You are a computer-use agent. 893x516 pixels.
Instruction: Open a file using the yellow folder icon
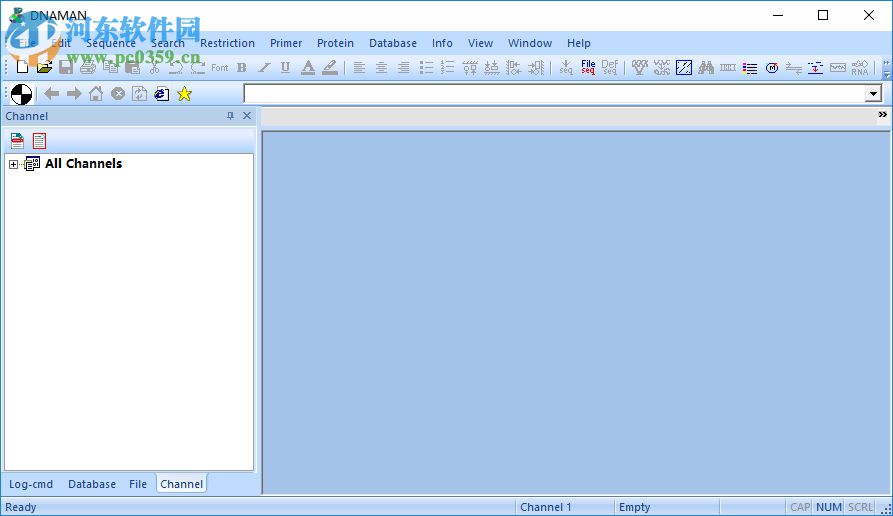coord(44,67)
